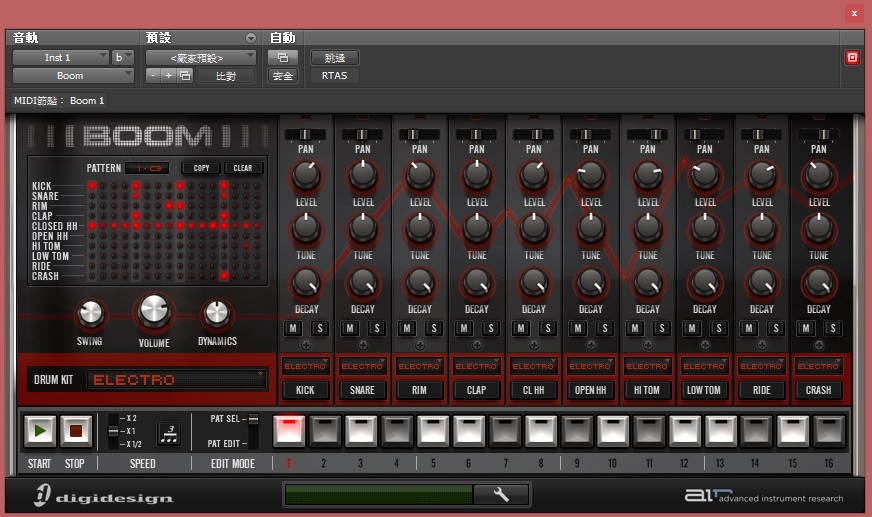The height and width of the screenshot is (517, 872).
Task: Solo the HI TOM channel
Action: click(662, 329)
